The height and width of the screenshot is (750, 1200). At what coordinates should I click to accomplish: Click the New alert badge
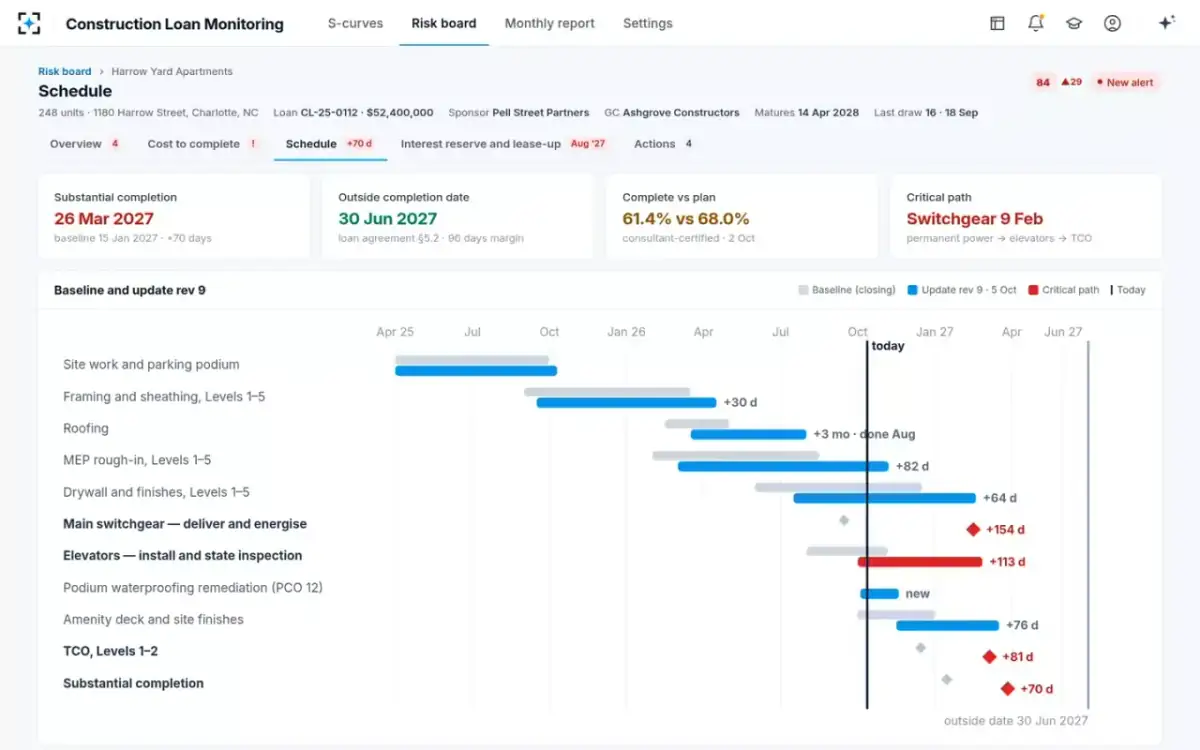[1124, 82]
